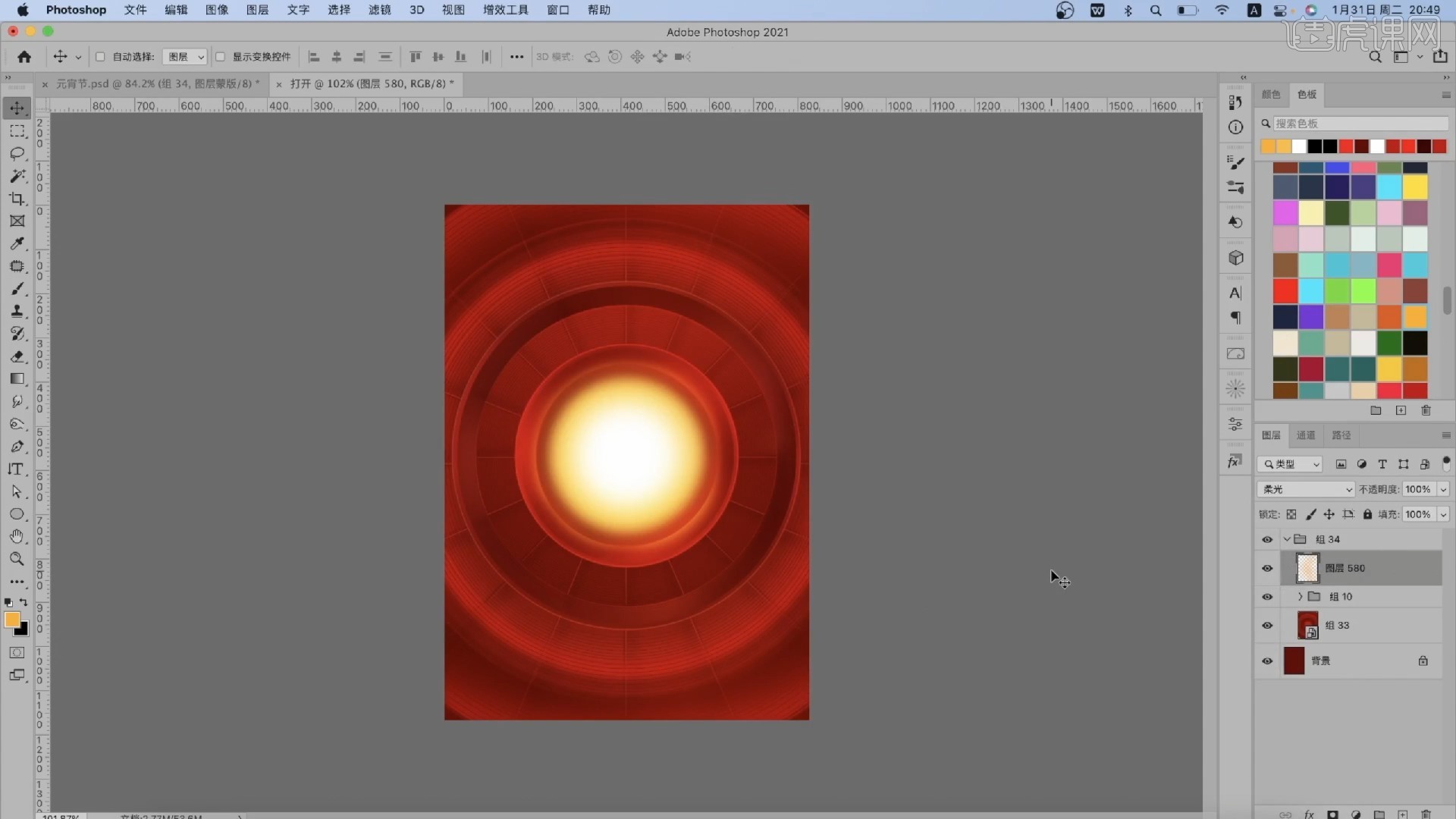
Task: Select the Magic Wand tool
Action: pos(17,176)
